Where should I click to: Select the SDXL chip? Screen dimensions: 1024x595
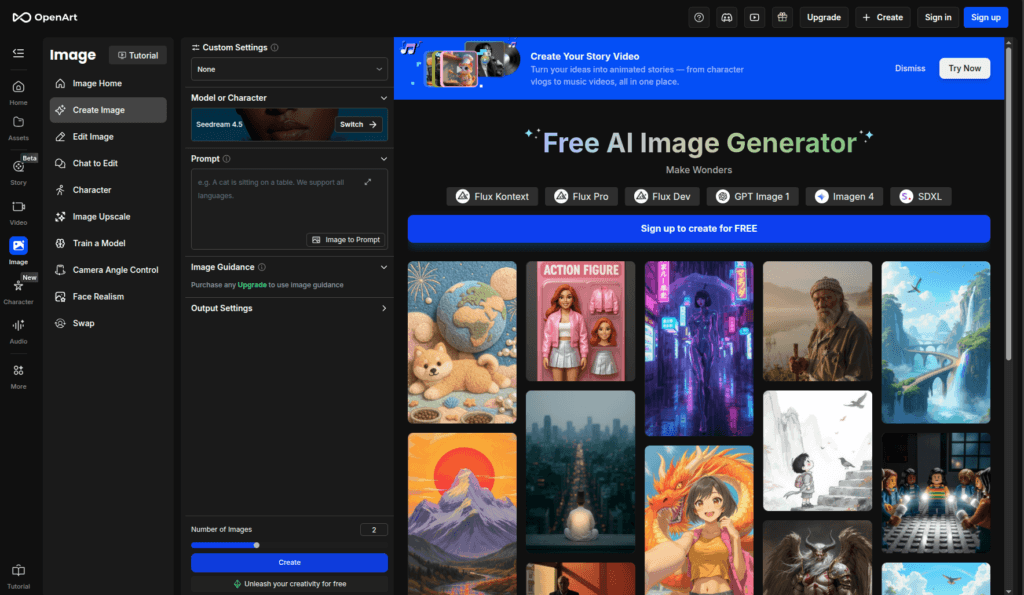[921, 197]
